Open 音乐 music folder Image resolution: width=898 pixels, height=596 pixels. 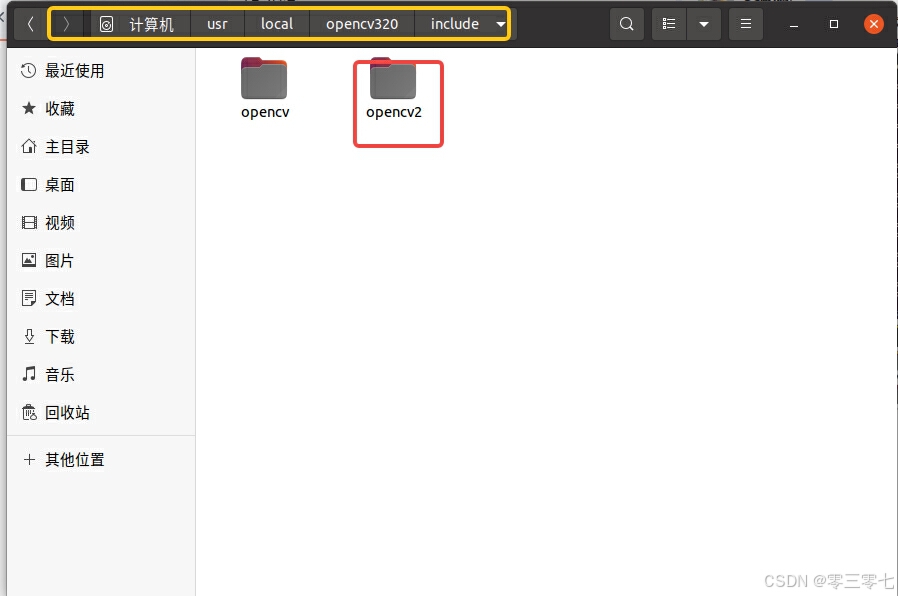click(101, 375)
